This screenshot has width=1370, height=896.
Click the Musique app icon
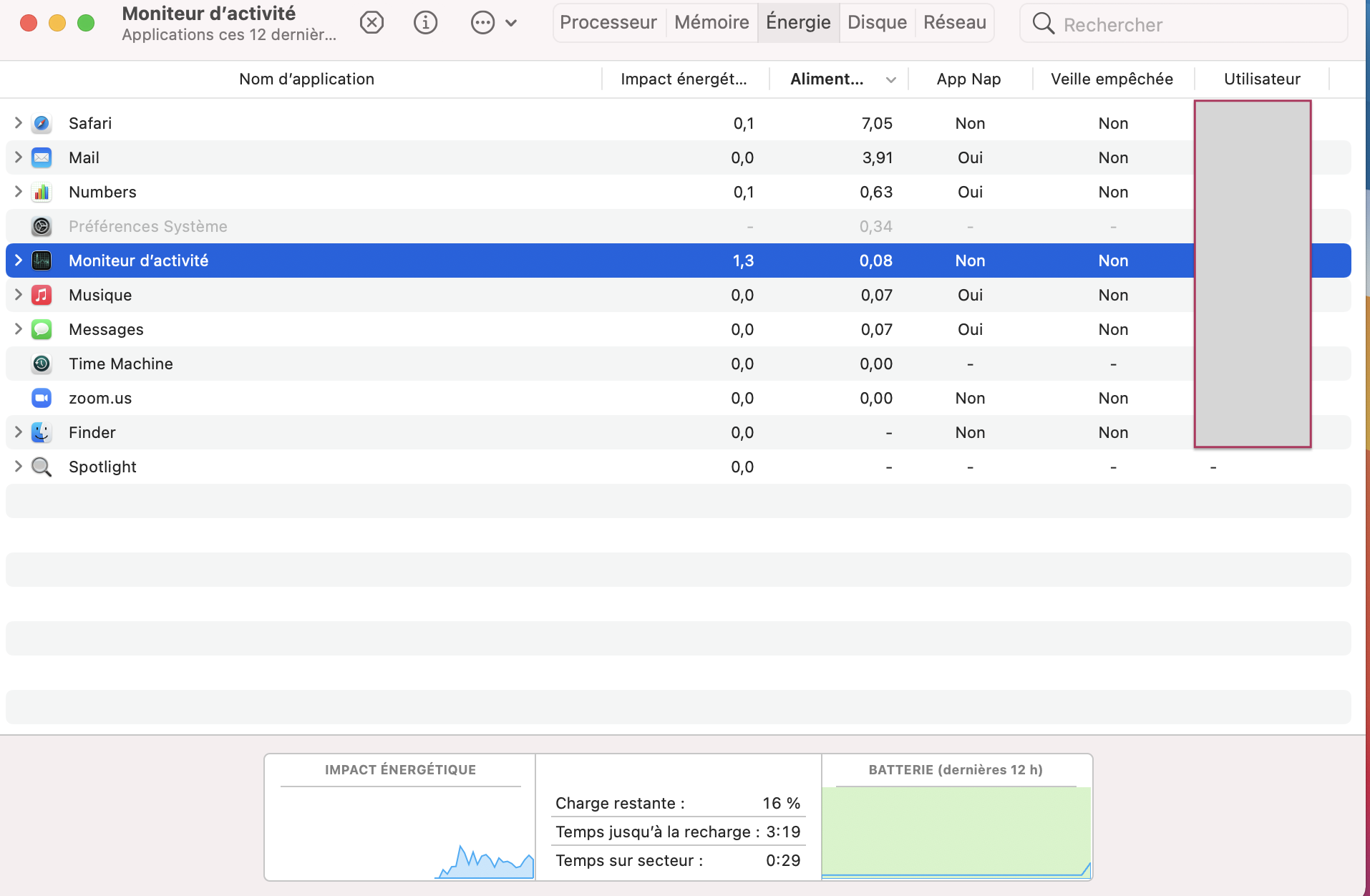pos(42,295)
